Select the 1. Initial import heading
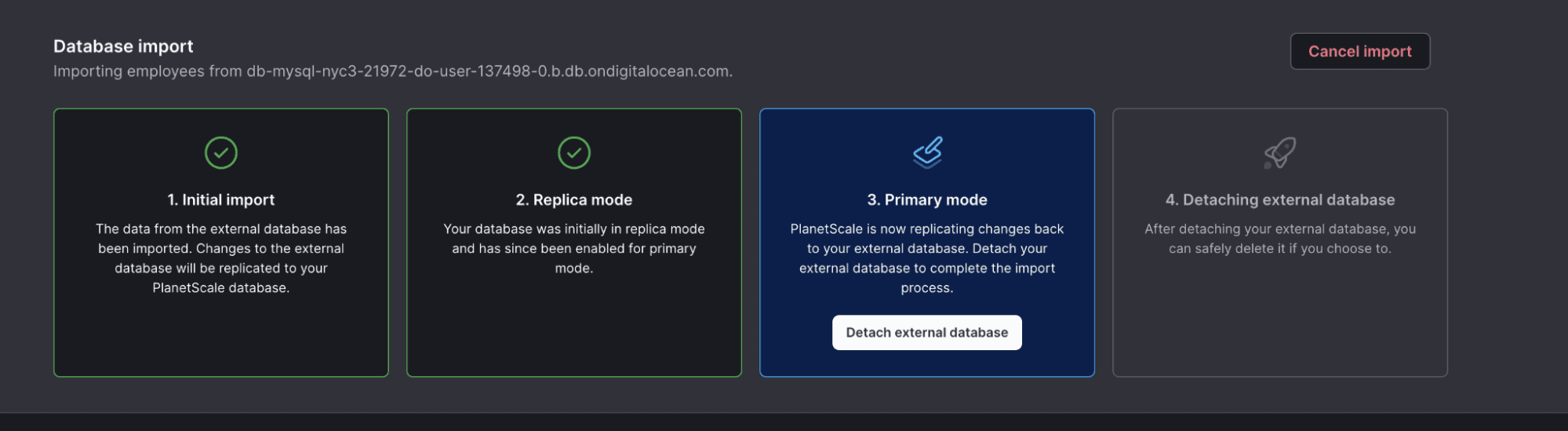The image size is (1568, 431). pos(221,199)
